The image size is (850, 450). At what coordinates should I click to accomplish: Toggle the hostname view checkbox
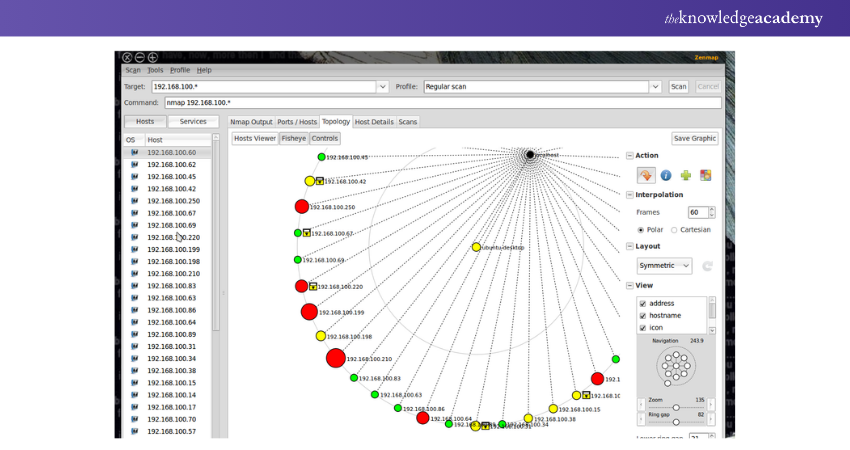tap(643, 315)
